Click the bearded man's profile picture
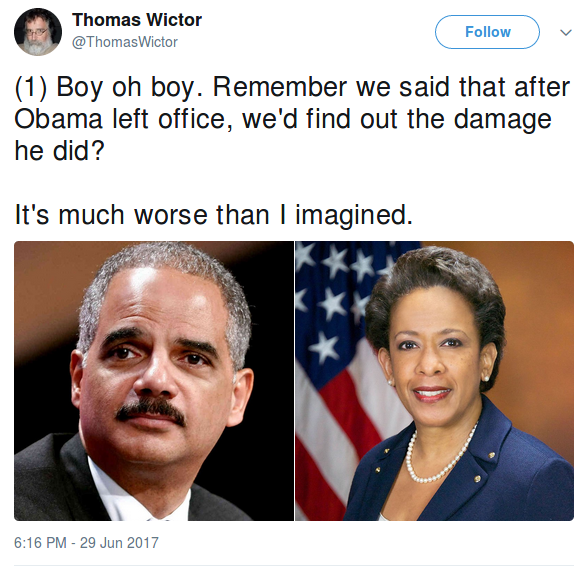Viewport: 583px width, 566px height. point(38,32)
